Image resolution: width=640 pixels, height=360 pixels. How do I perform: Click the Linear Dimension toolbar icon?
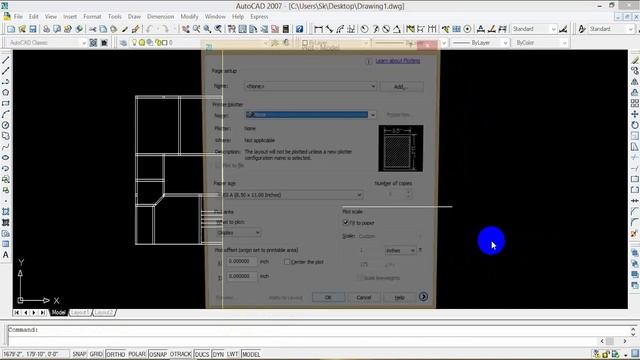pos(318,29)
